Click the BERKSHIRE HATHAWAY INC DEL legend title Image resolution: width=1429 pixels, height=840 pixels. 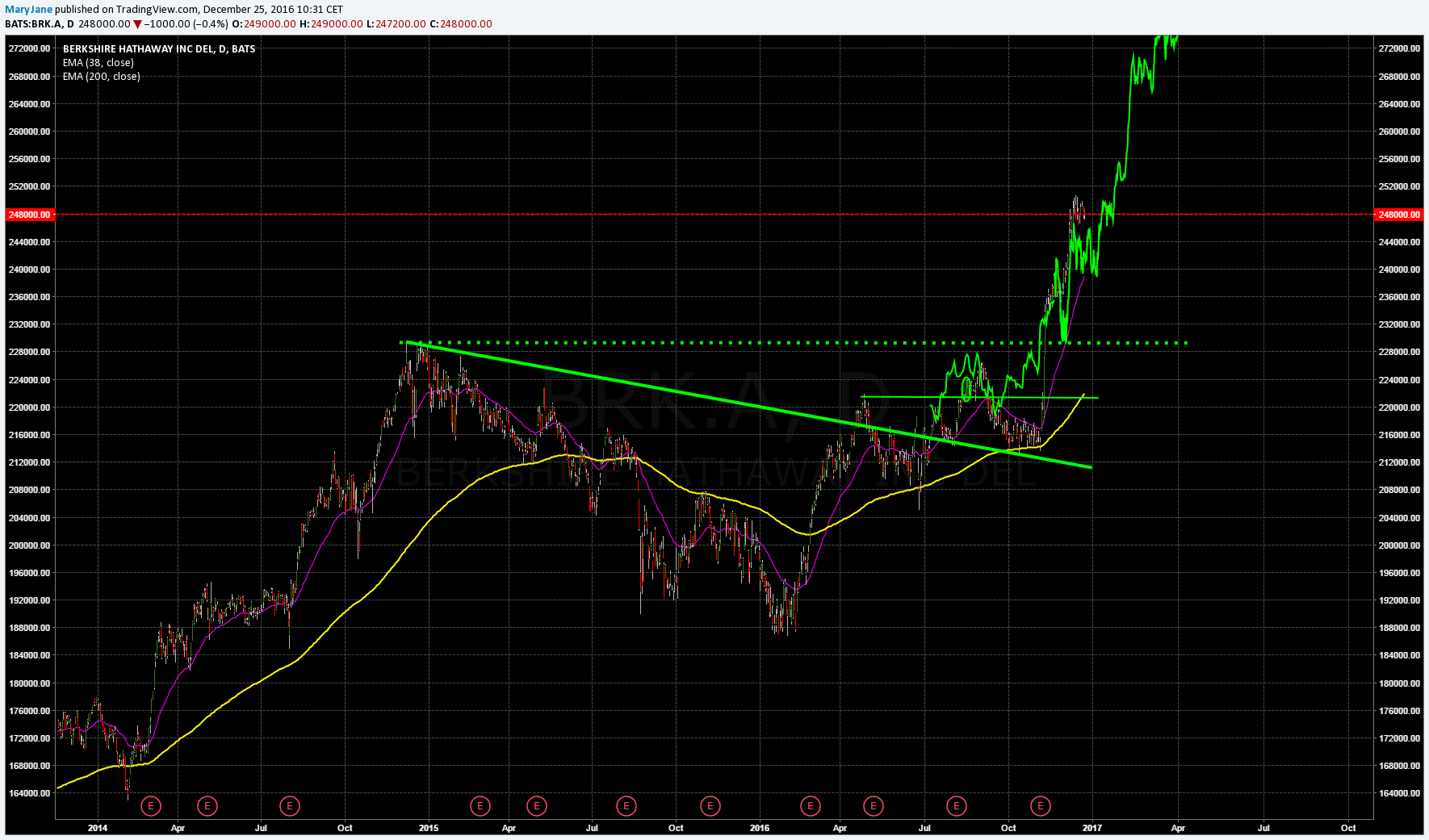click(x=159, y=49)
